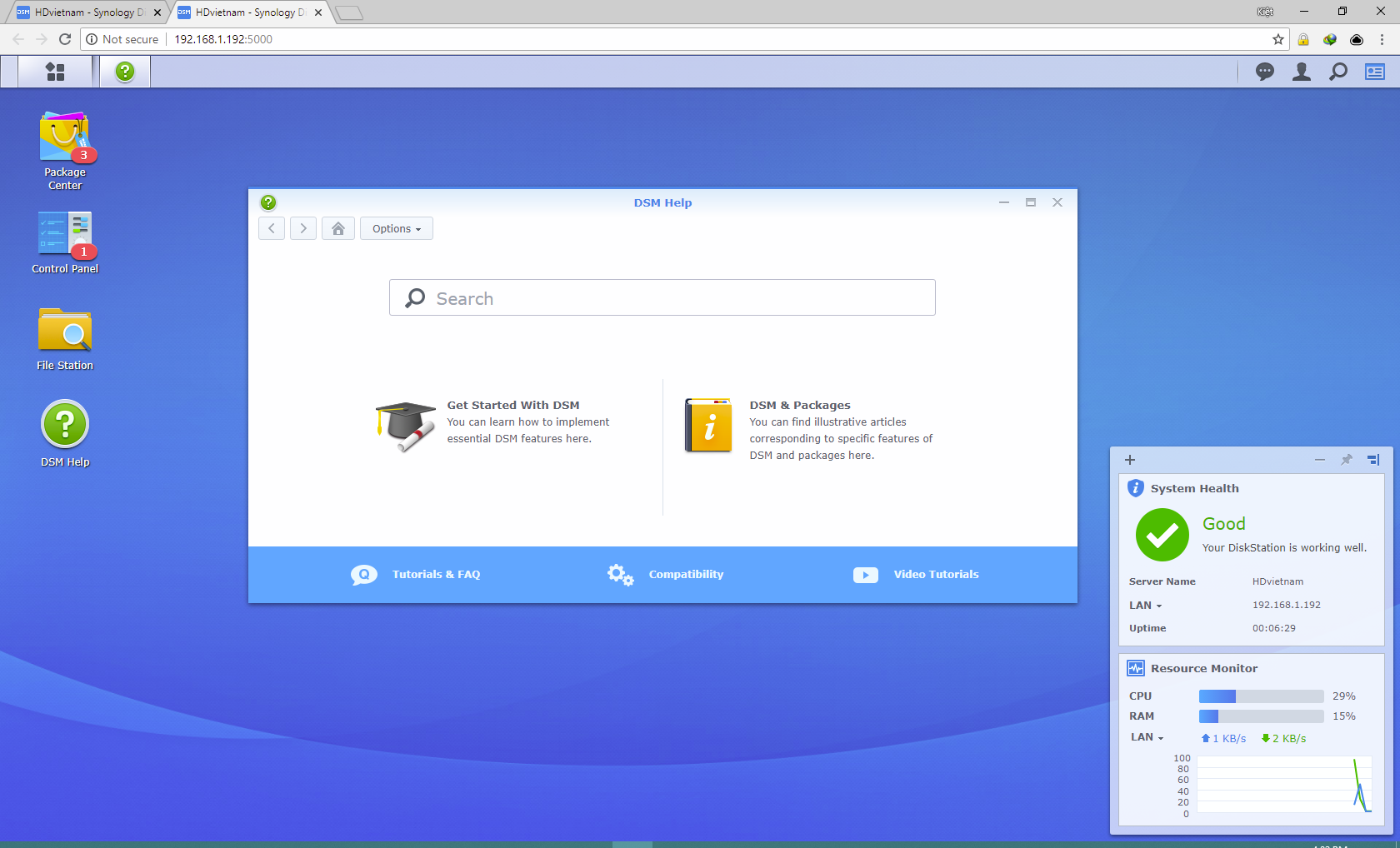Open the user account options icon

[x=1302, y=72]
